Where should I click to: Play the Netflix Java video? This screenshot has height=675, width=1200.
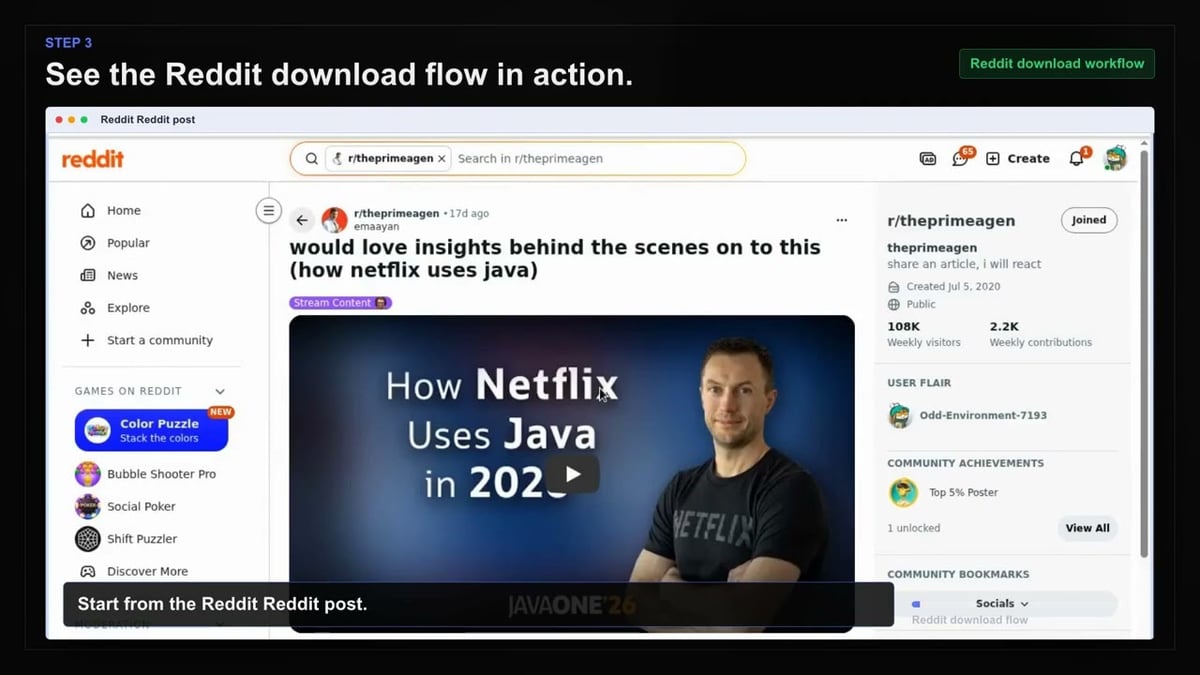coord(572,474)
